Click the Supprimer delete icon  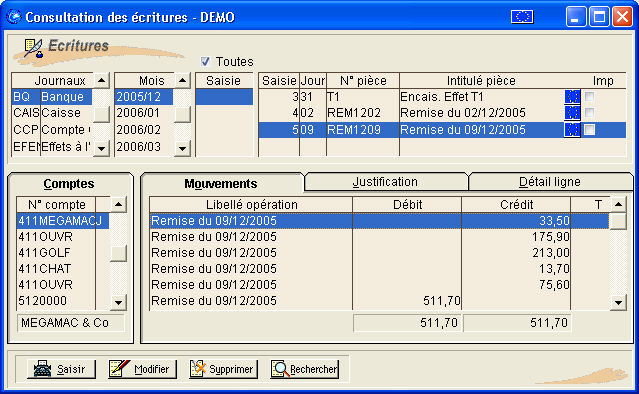pos(198,368)
